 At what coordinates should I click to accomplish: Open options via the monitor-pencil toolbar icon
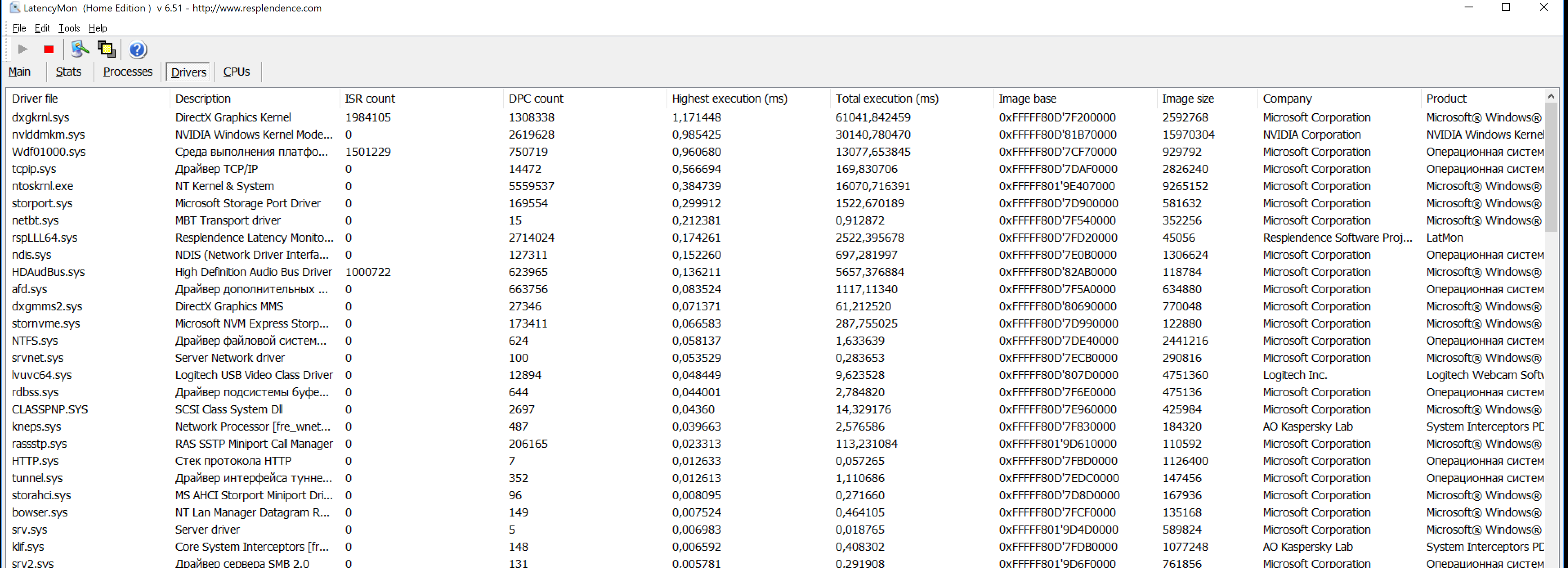tap(79, 49)
